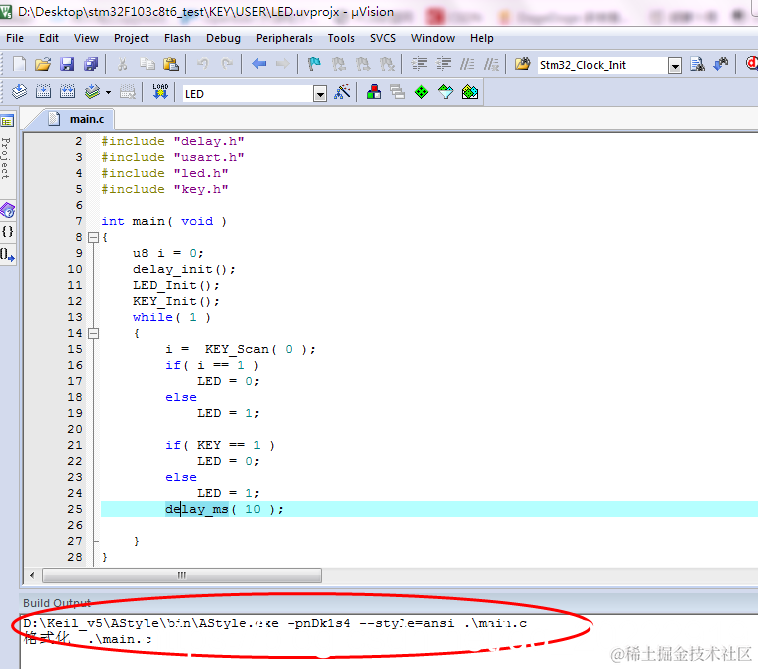Paste from clipboard icon
758x669 pixels.
coord(170,64)
